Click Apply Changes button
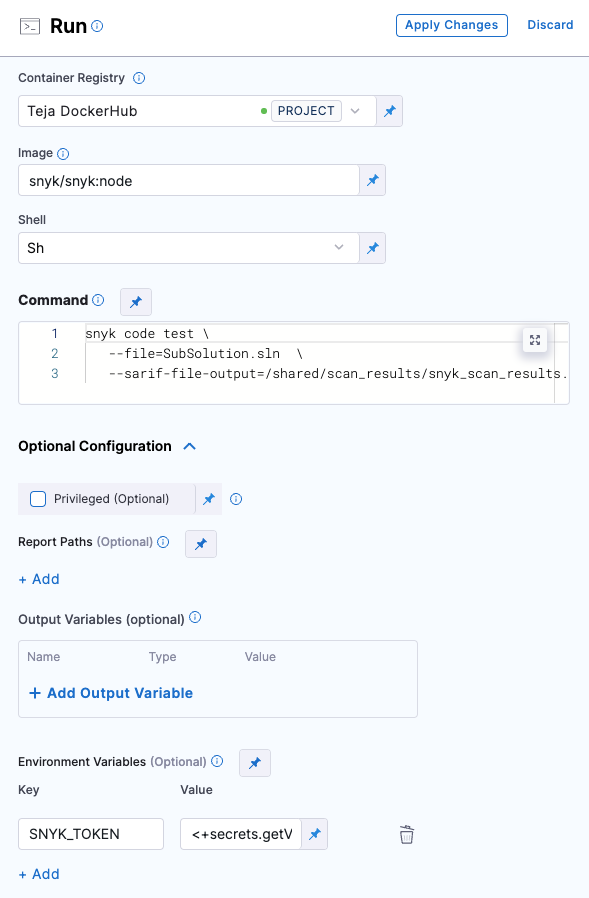This screenshot has width=589, height=898. (451, 25)
